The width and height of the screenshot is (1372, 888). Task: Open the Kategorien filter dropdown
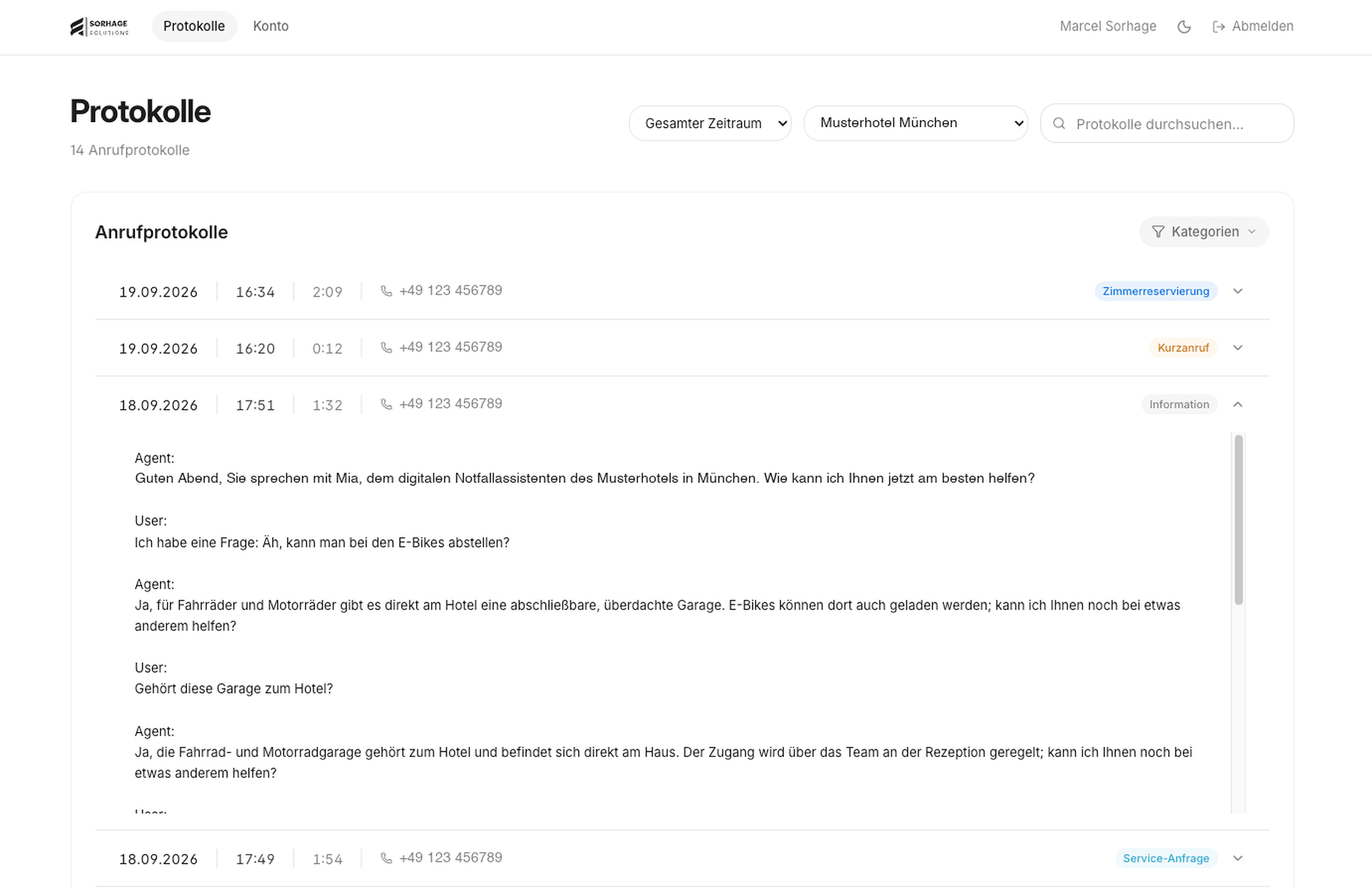click(1204, 232)
